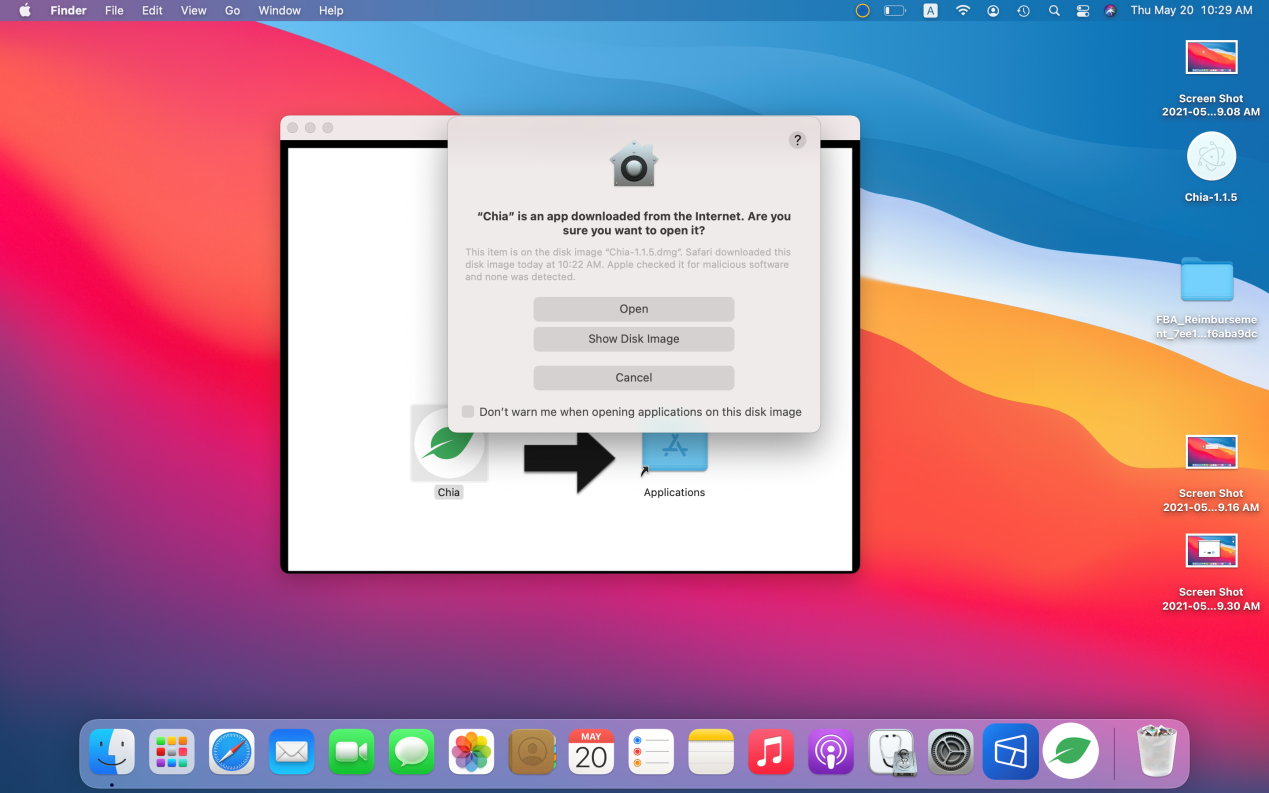Click the Siri icon in menu bar
Image resolution: width=1269 pixels, height=793 pixels.
[1110, 11]
